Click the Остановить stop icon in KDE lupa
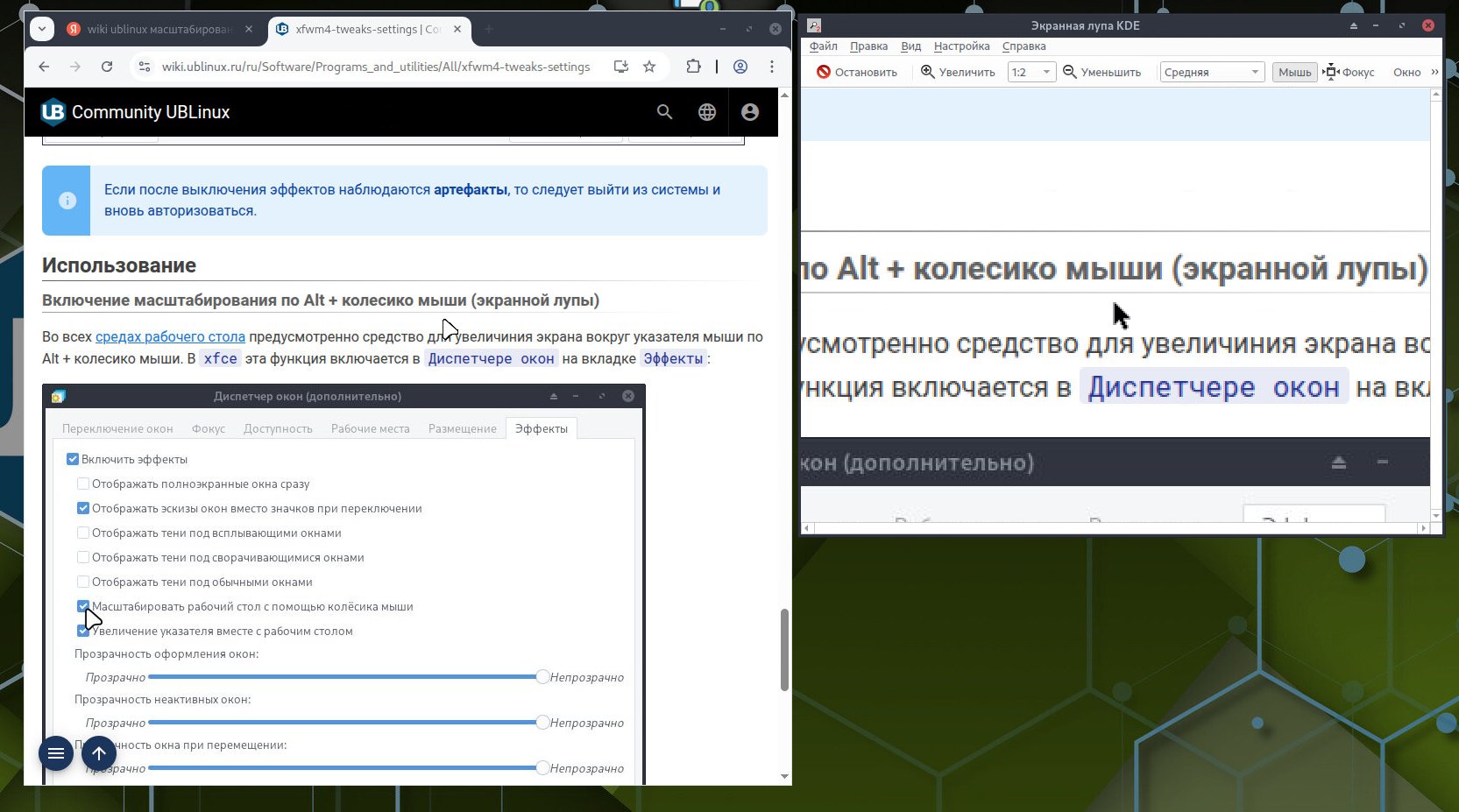1459x812 pixels. (x=825, y=72)
